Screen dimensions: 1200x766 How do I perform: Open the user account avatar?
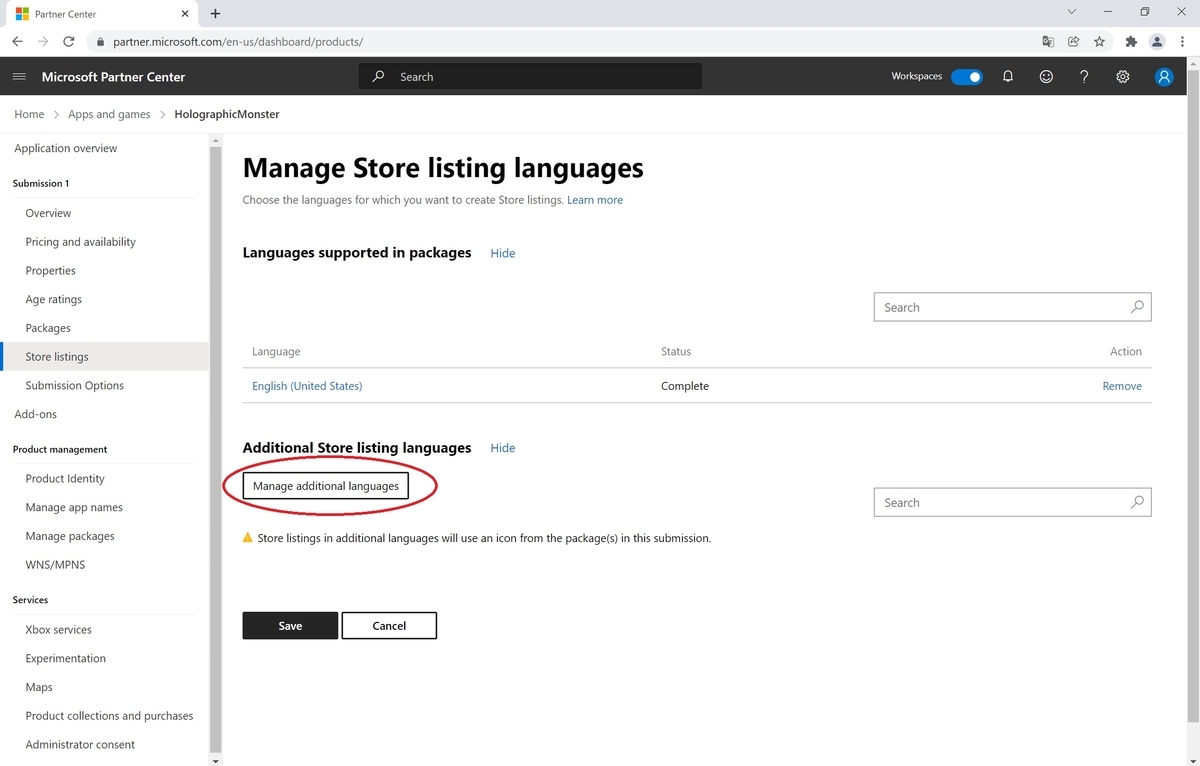click(1164, 77)
